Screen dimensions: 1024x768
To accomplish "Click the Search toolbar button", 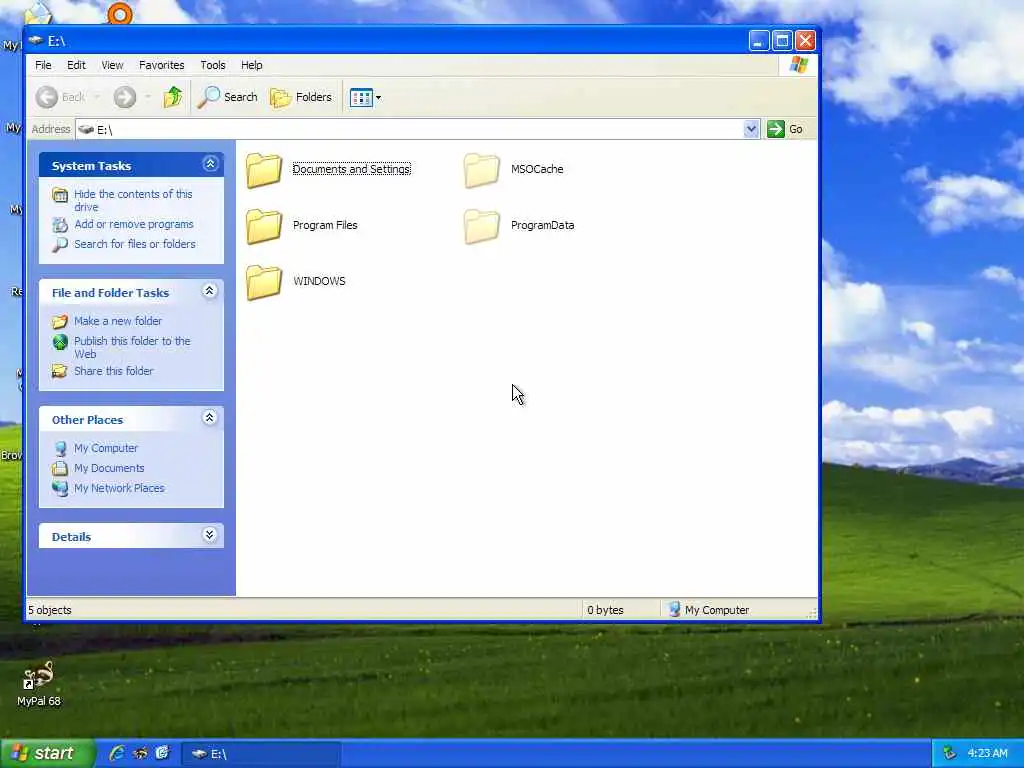I will (x=228, y=97).
